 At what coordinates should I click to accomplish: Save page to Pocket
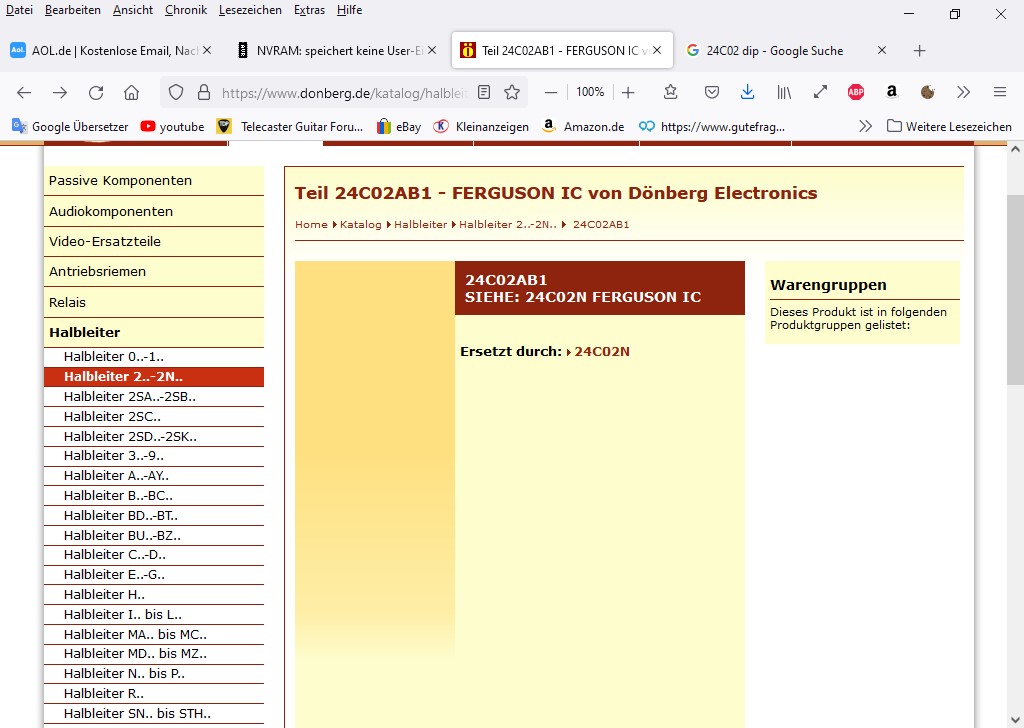pos(712,92)
